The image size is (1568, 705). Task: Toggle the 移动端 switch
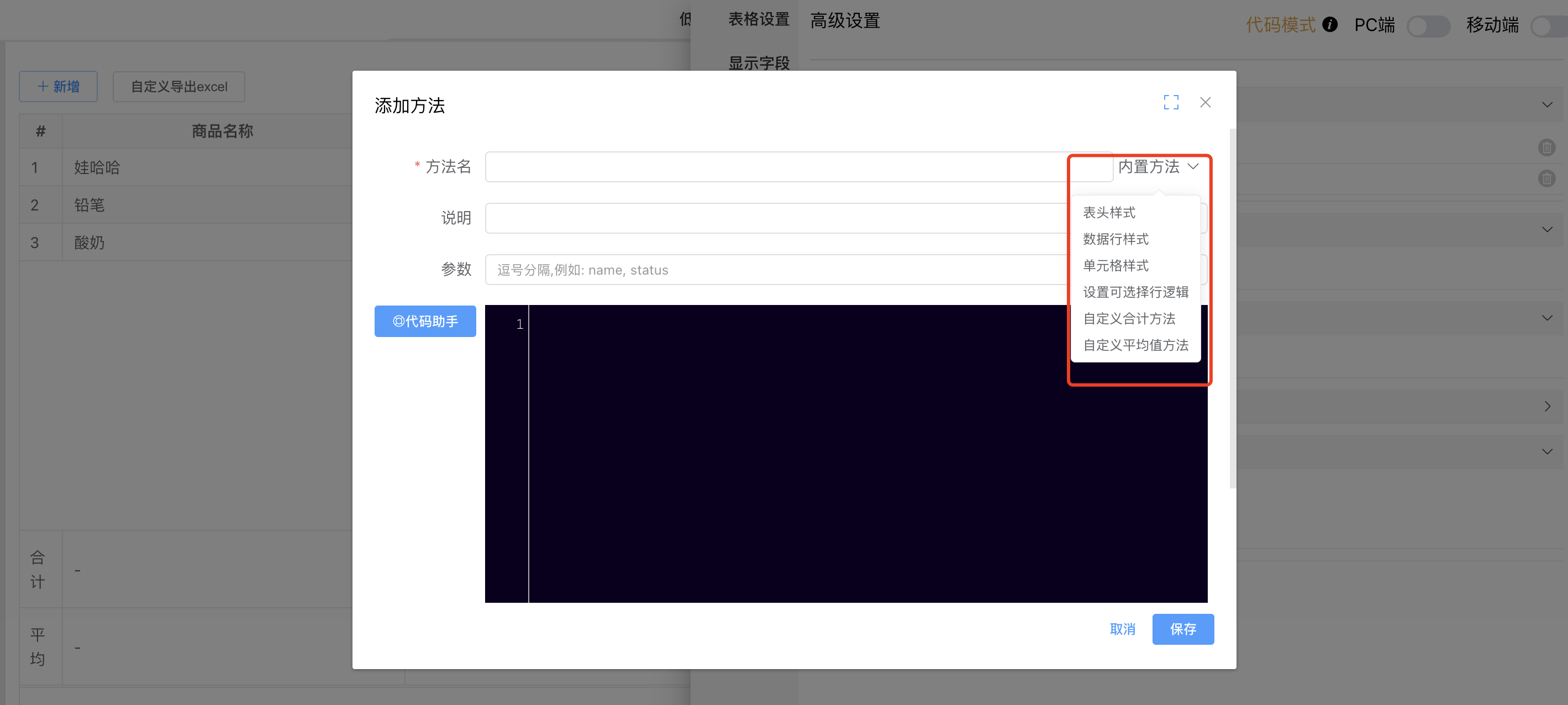[1549, 26]
